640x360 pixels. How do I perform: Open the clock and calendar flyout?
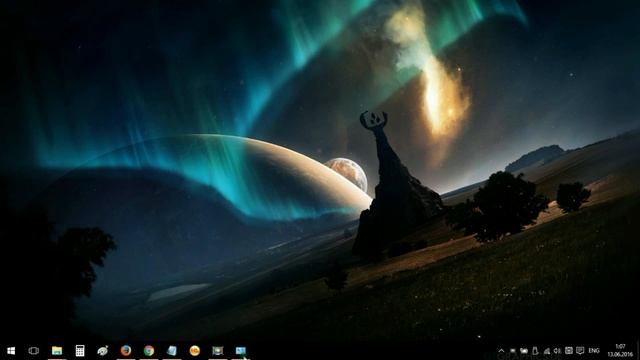tap(620, 351)
